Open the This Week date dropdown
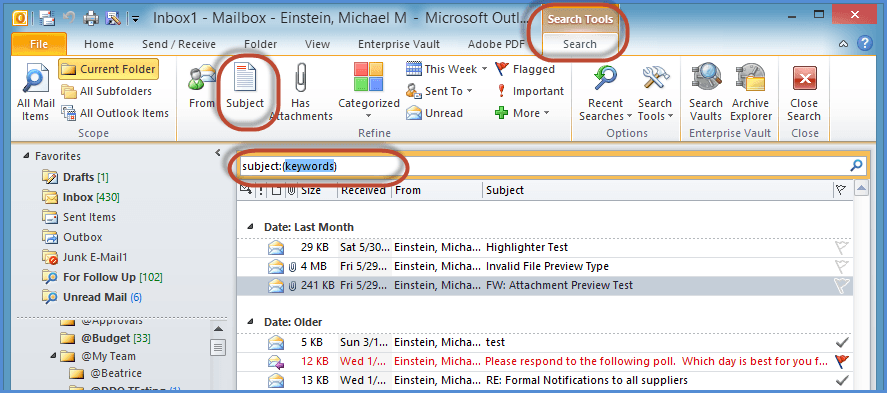887x393 pixels. [447, 70]
